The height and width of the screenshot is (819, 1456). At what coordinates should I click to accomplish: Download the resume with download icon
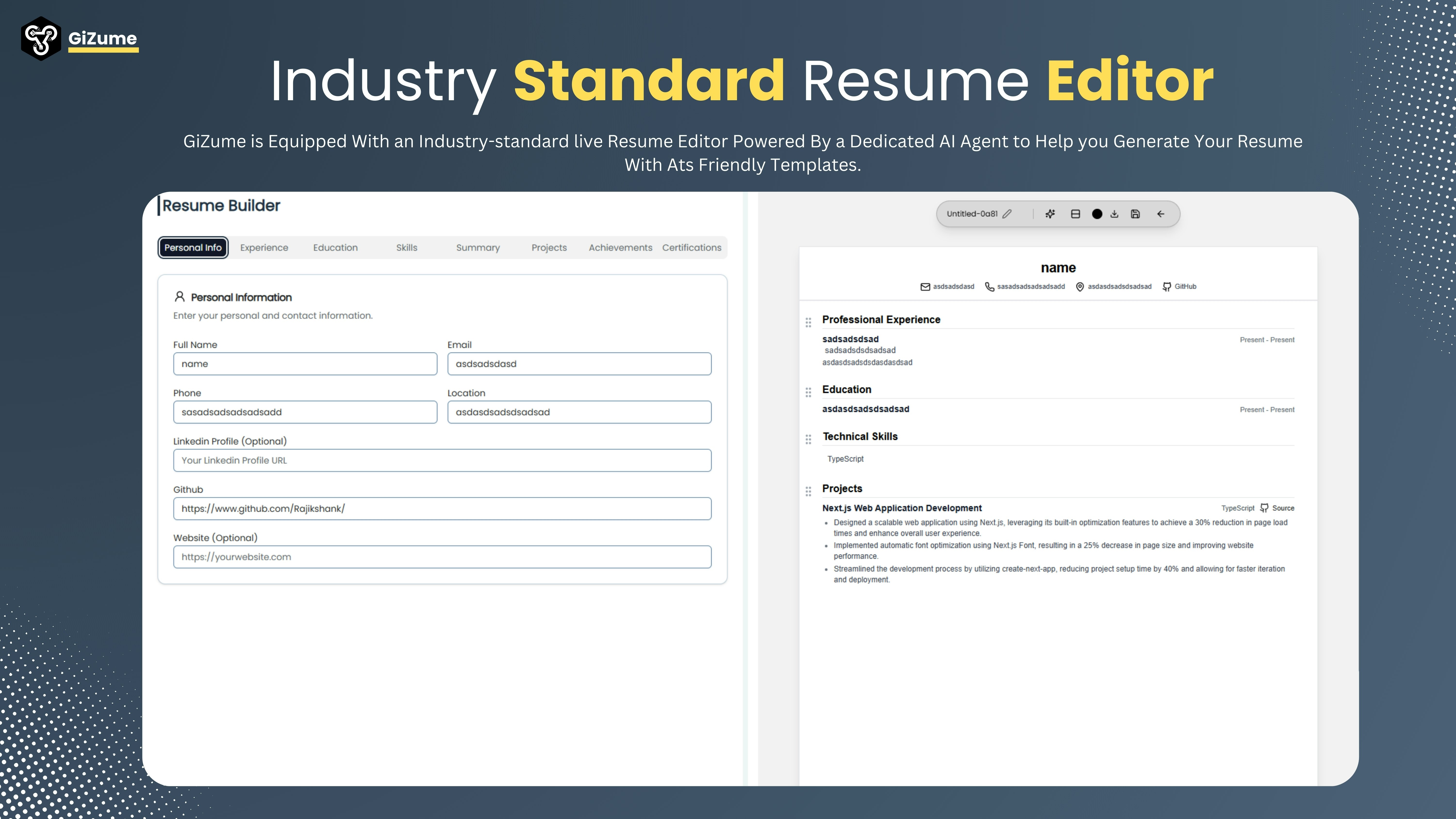click(1115, 214)
